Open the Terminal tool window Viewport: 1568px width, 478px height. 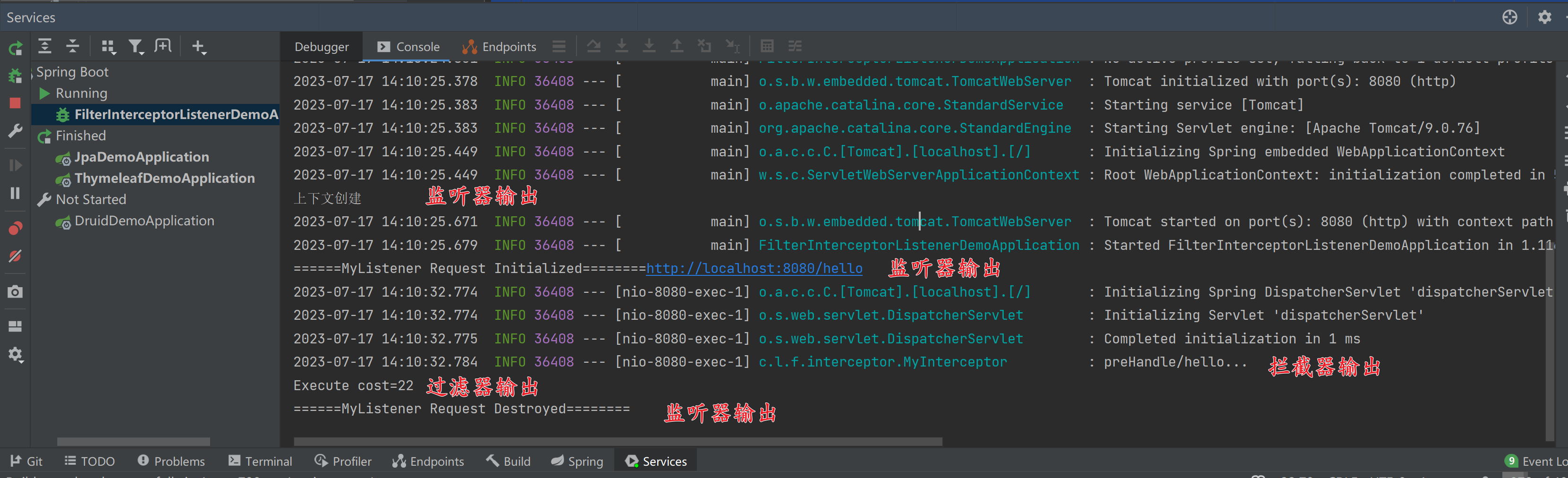point(260,461)
